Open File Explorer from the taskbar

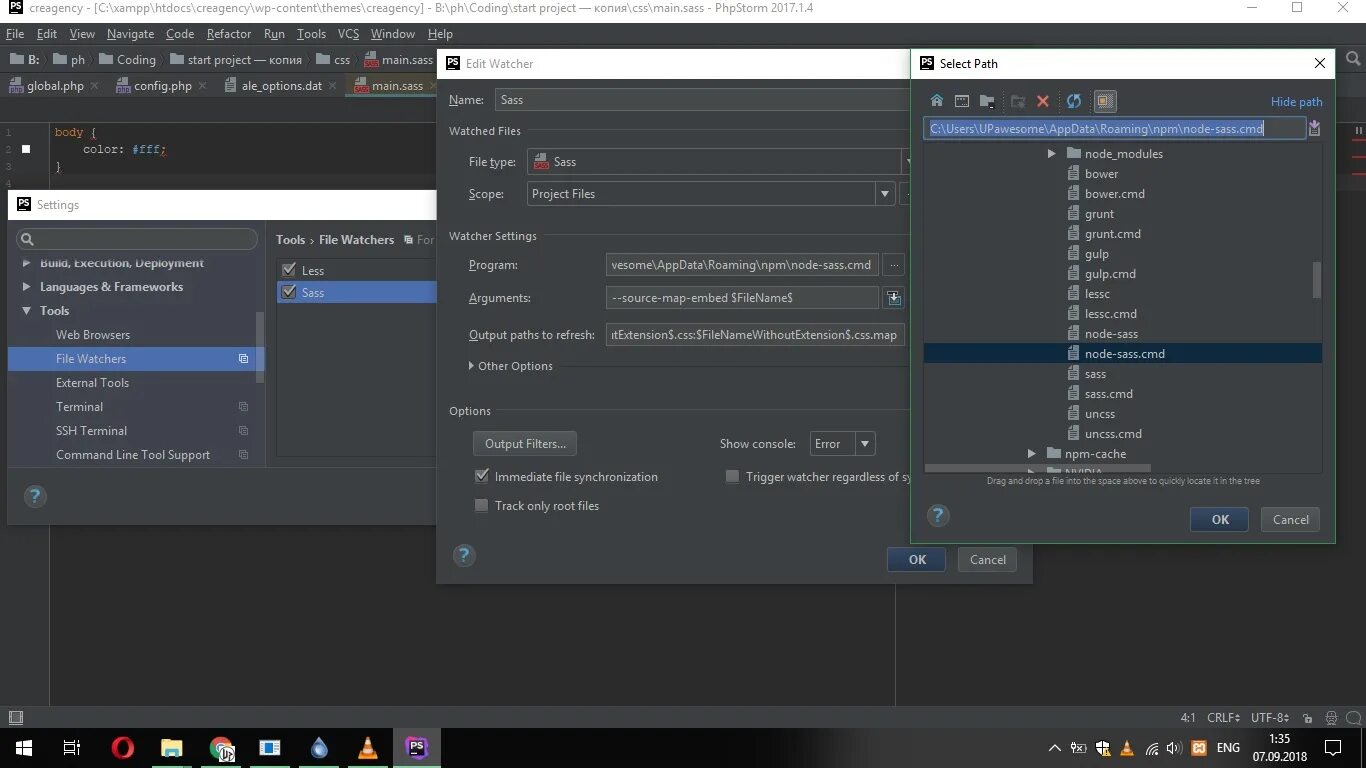(172, 748)
